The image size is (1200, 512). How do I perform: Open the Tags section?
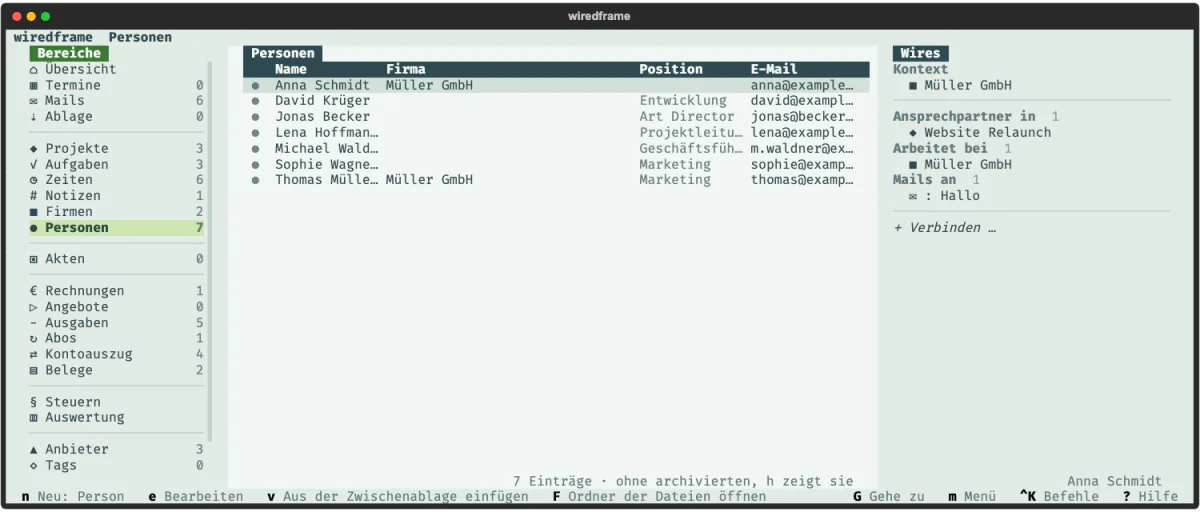pos(117,465)
